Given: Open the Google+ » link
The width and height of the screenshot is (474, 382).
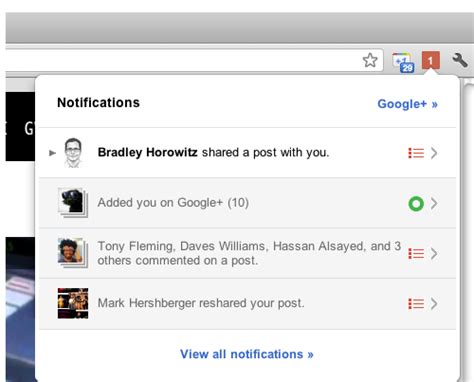Looking at the screenshot, I should tap(407, 104).
